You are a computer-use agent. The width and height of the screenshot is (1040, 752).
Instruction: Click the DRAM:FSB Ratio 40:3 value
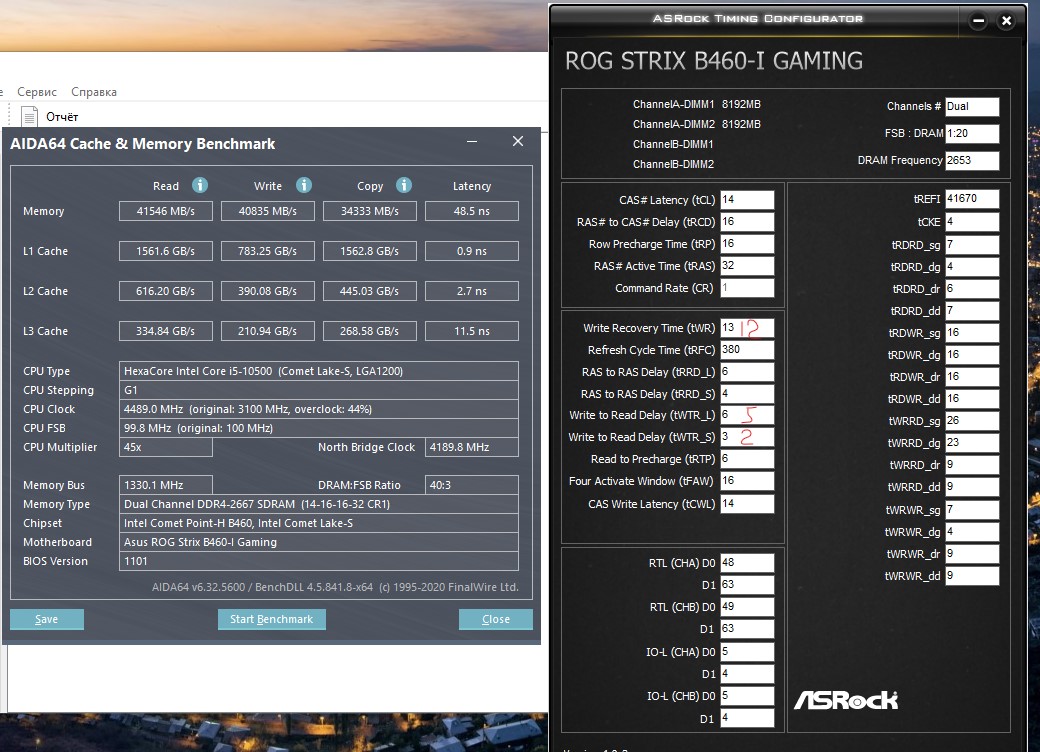click(x=472, y=485)
